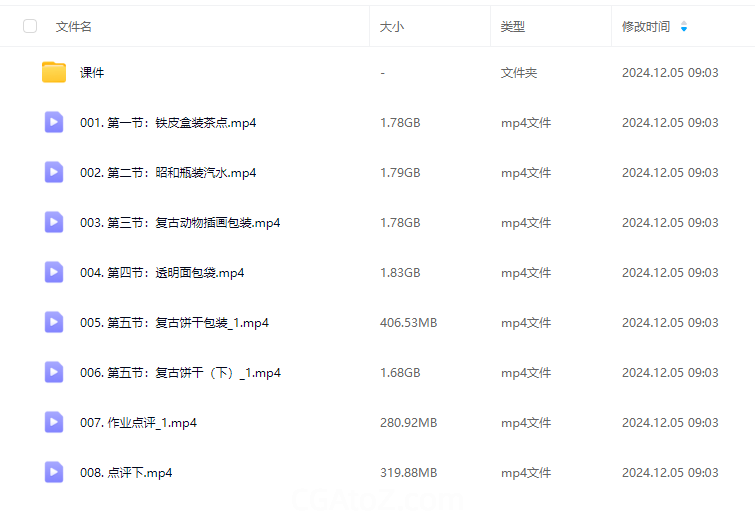Open file 004. 第四节：透明面包袋.mp4
The width and height of the screenshot is (755, 530).
(x=162, y=273)
